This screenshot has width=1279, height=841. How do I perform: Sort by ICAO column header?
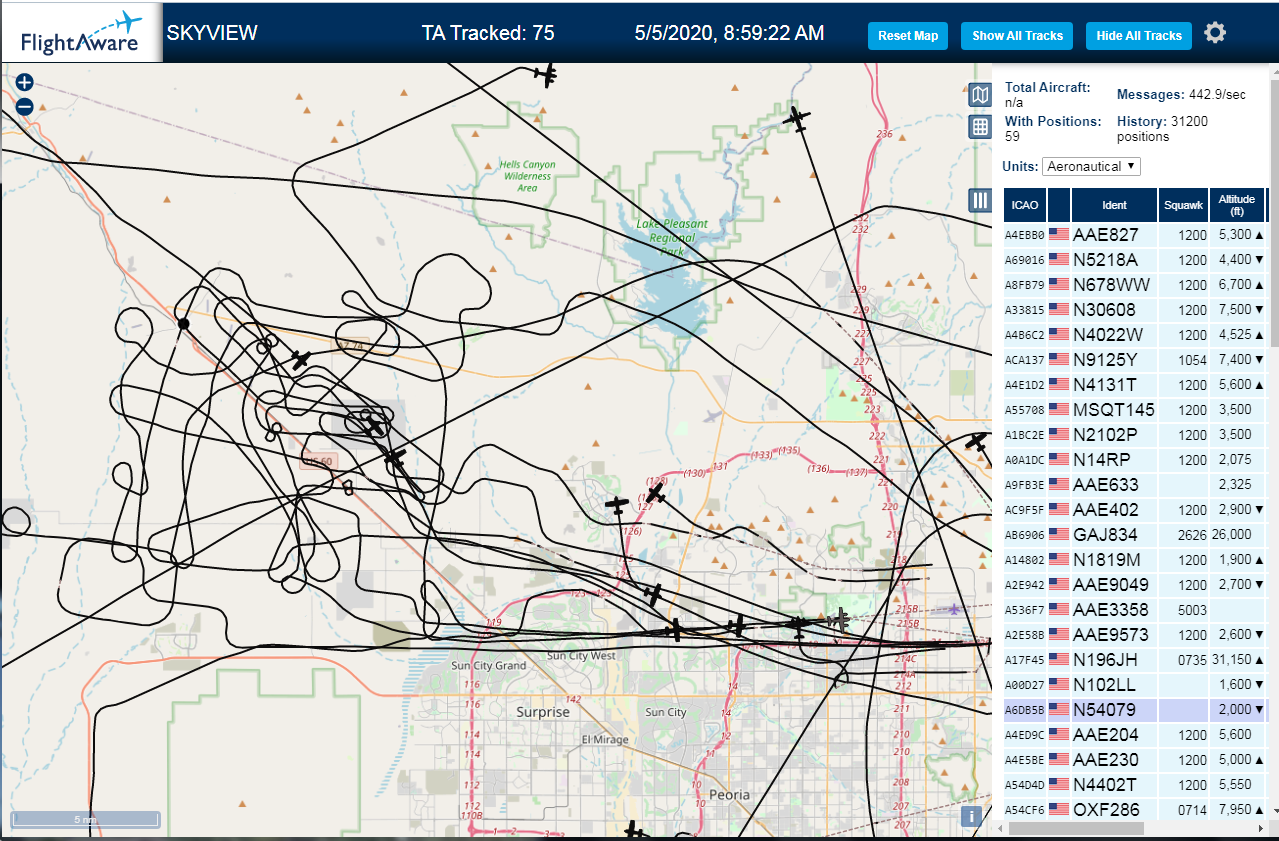(x=1025, y=205)
